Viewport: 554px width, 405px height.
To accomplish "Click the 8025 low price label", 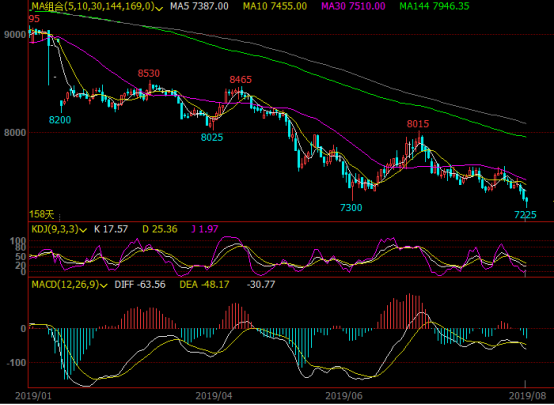I will coord(212,137).
